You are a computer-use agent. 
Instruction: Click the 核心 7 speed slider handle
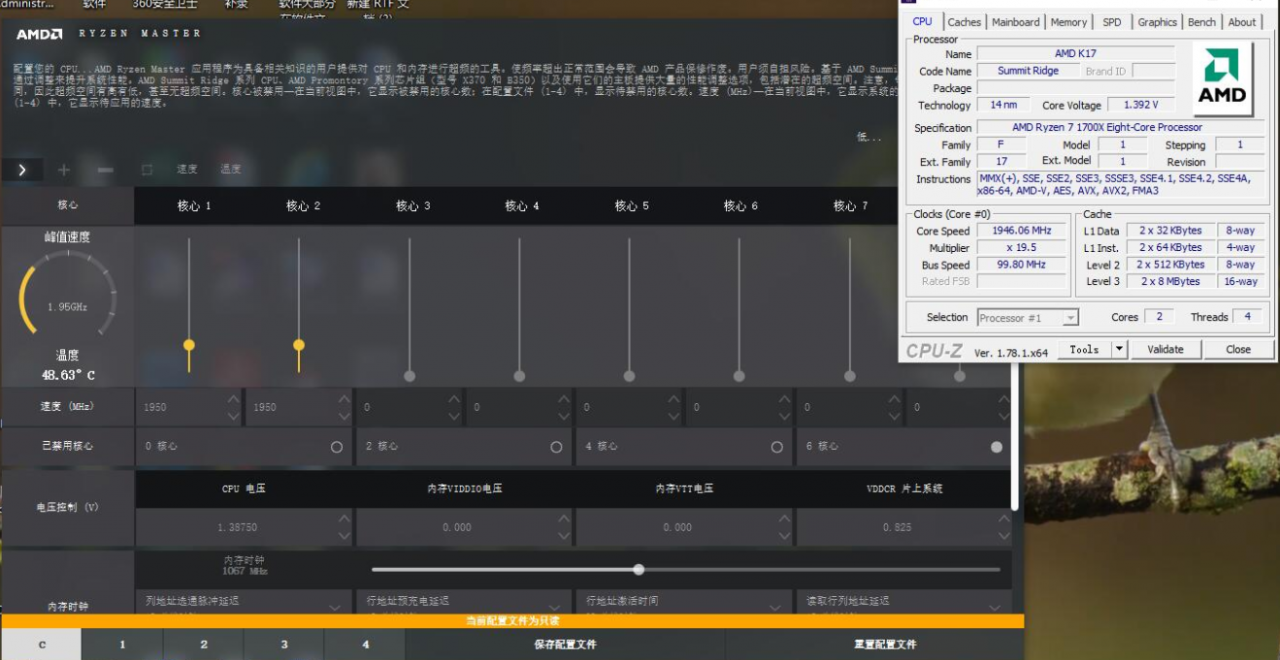[850, 376]
